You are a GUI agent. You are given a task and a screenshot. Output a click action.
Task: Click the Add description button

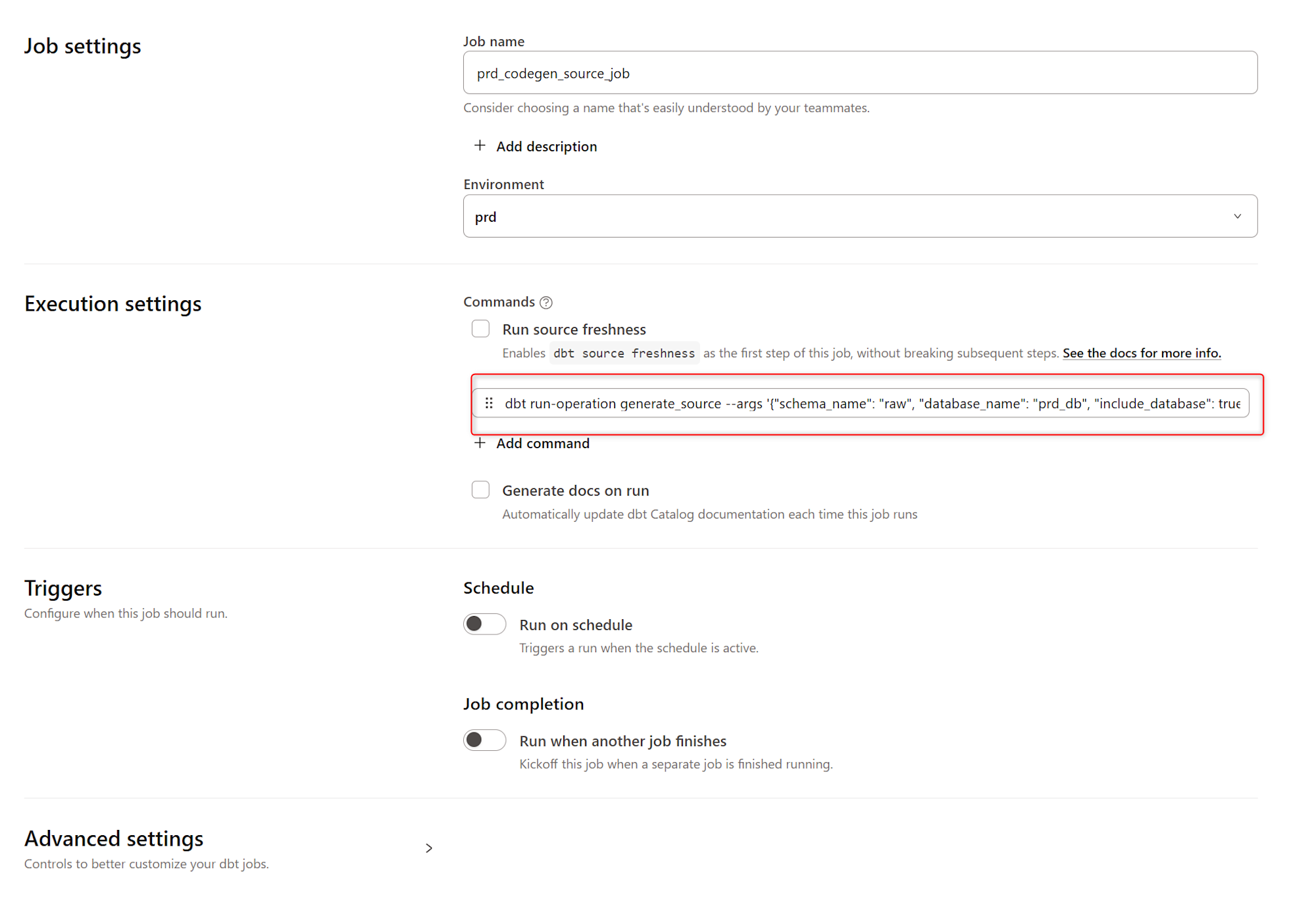(546, 146)
